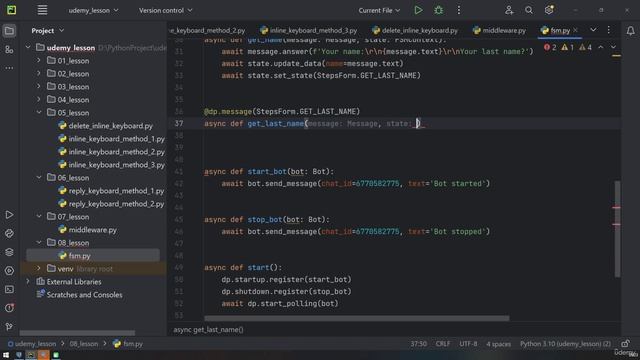
Task: Expand the venv library root folder
Action: pos(39,269)
